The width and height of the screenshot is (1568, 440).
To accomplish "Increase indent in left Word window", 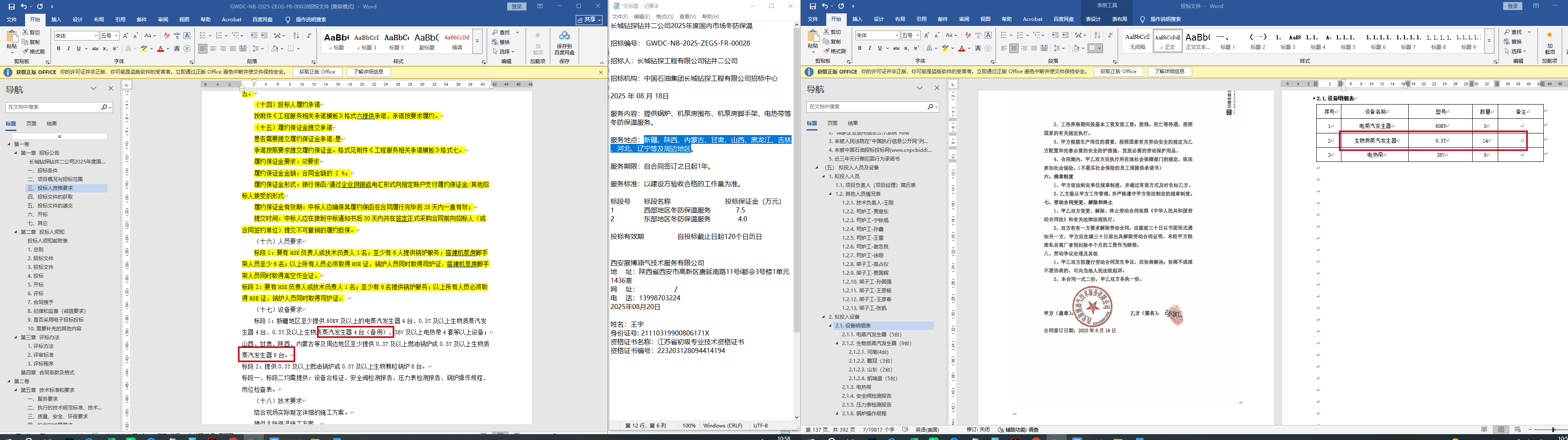I will [264, 36].
